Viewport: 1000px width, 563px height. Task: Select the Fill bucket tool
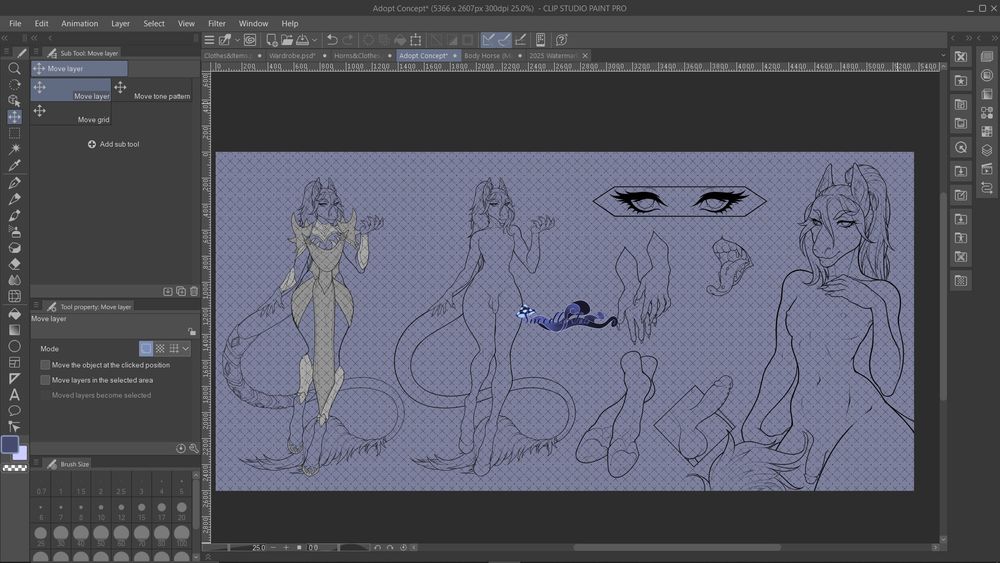click(x=14, y=313)
